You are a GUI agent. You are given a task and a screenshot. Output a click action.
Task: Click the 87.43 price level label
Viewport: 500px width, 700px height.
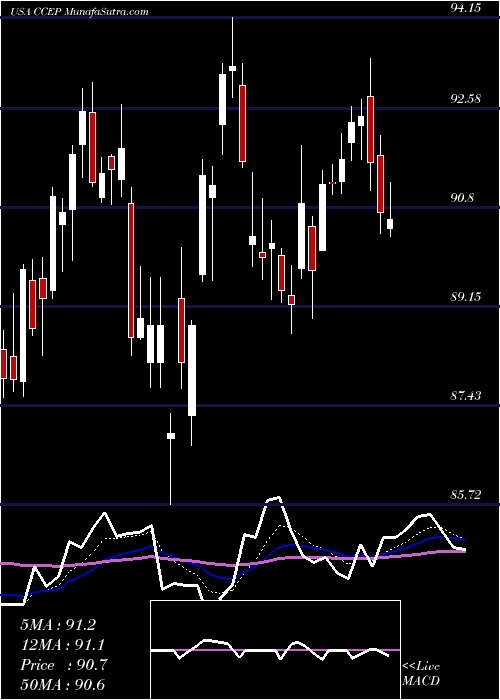tap(466, 396)
